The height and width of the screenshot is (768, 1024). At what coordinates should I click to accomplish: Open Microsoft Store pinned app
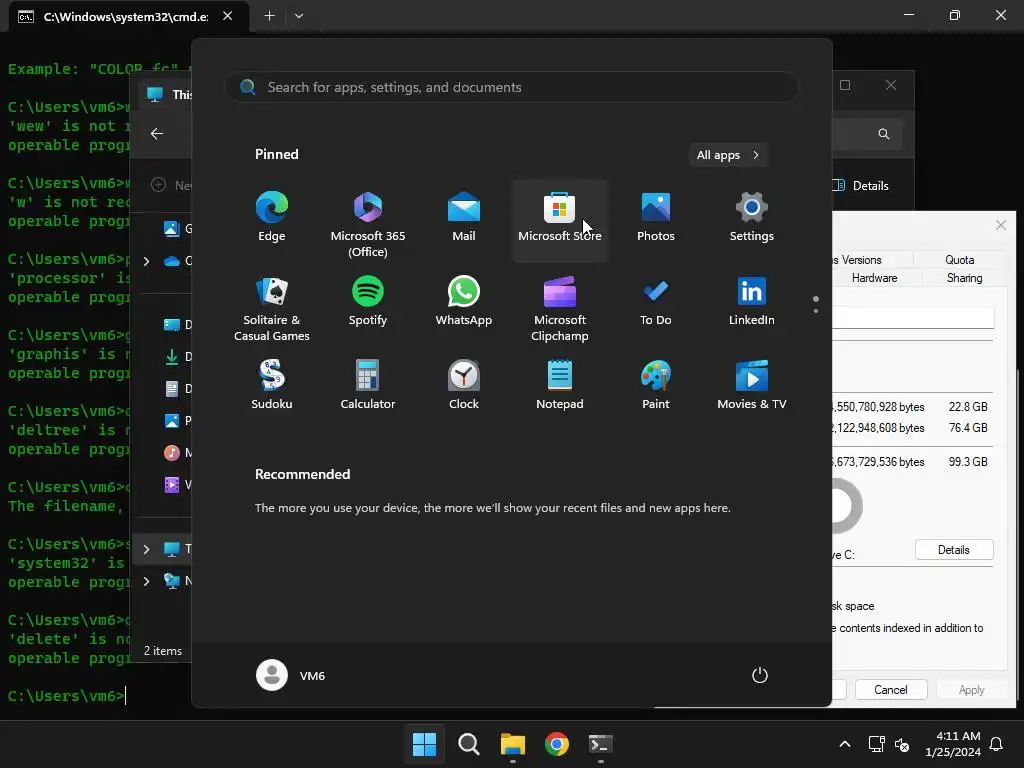click(x=560, y=220)
